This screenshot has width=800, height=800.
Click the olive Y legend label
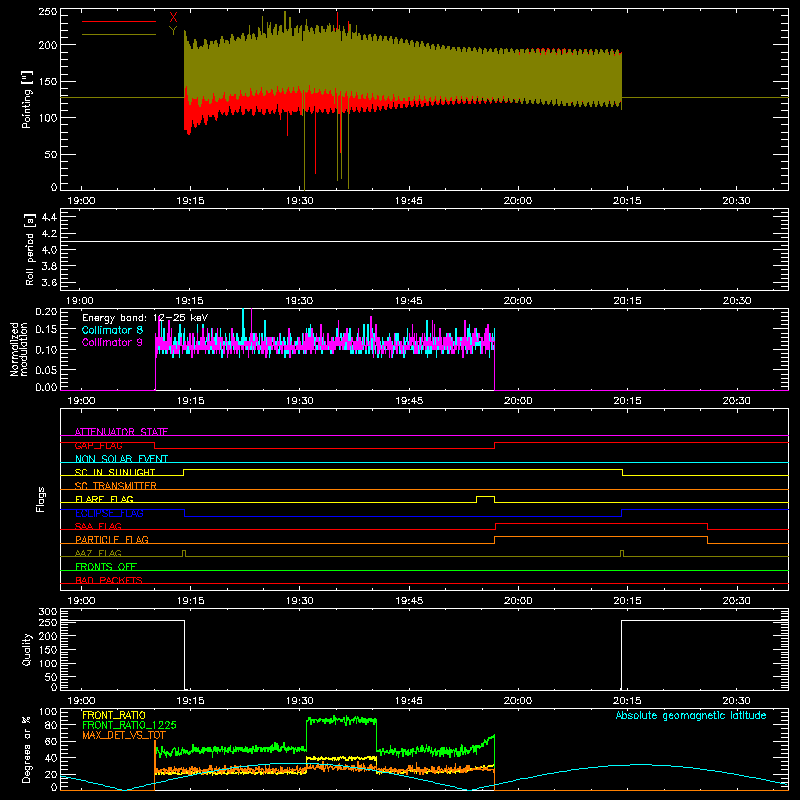click(x=173, y=31)
